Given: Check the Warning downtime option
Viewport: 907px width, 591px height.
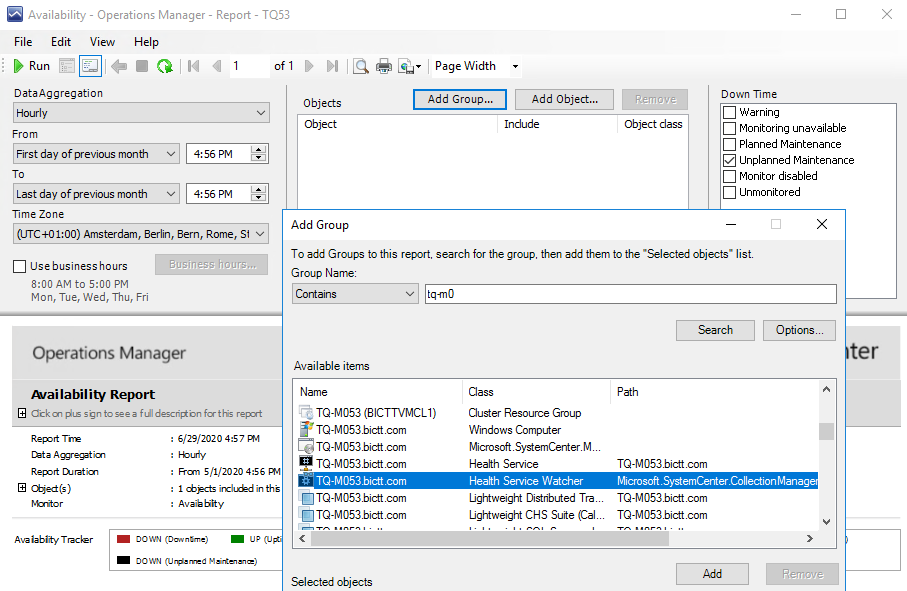Looking at the screenshot, I should pyautogui.click(x=729, y=112).
